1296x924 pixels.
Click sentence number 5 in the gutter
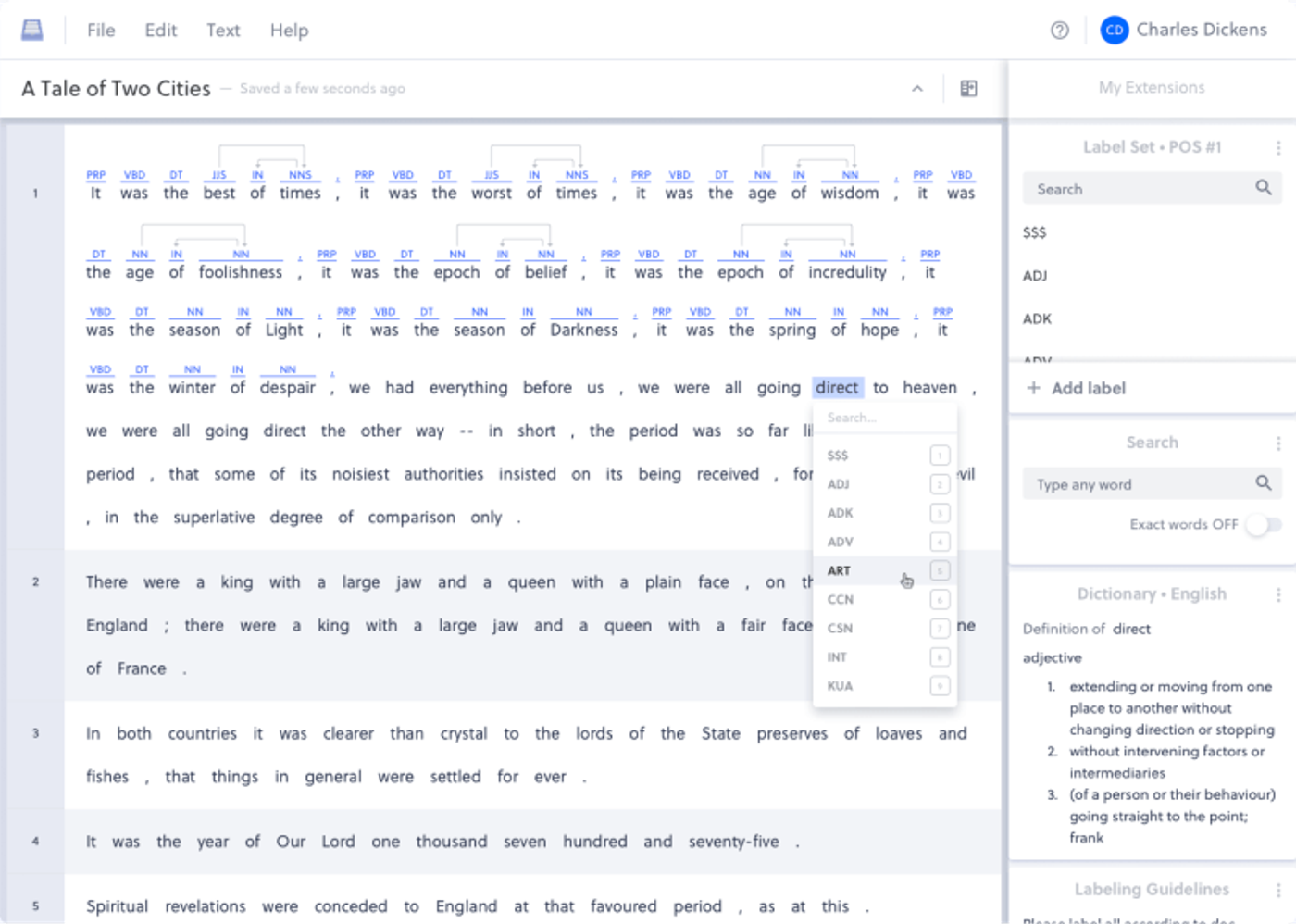(x=35, y=906)
